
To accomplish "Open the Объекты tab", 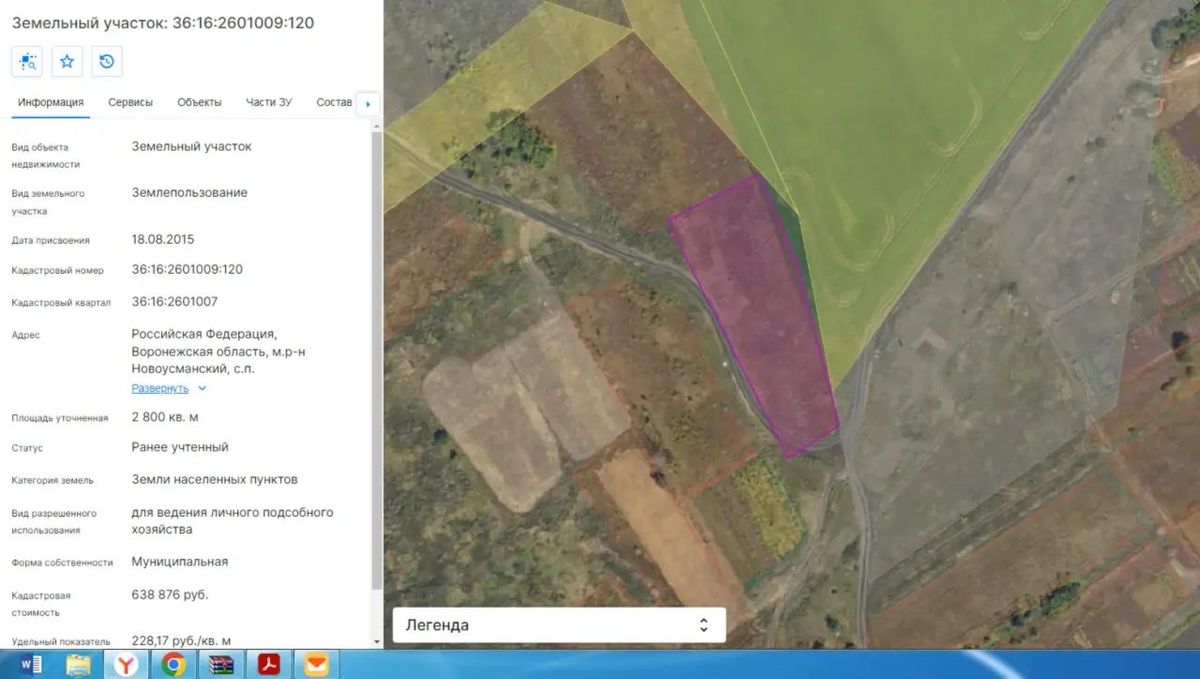I will (x=200, y=102).
